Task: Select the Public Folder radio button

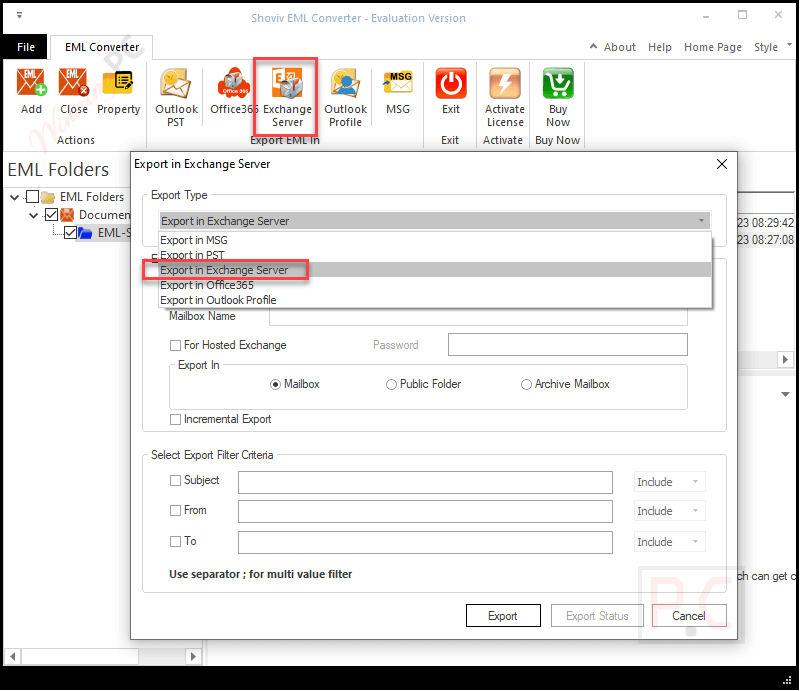Action: 391,385
